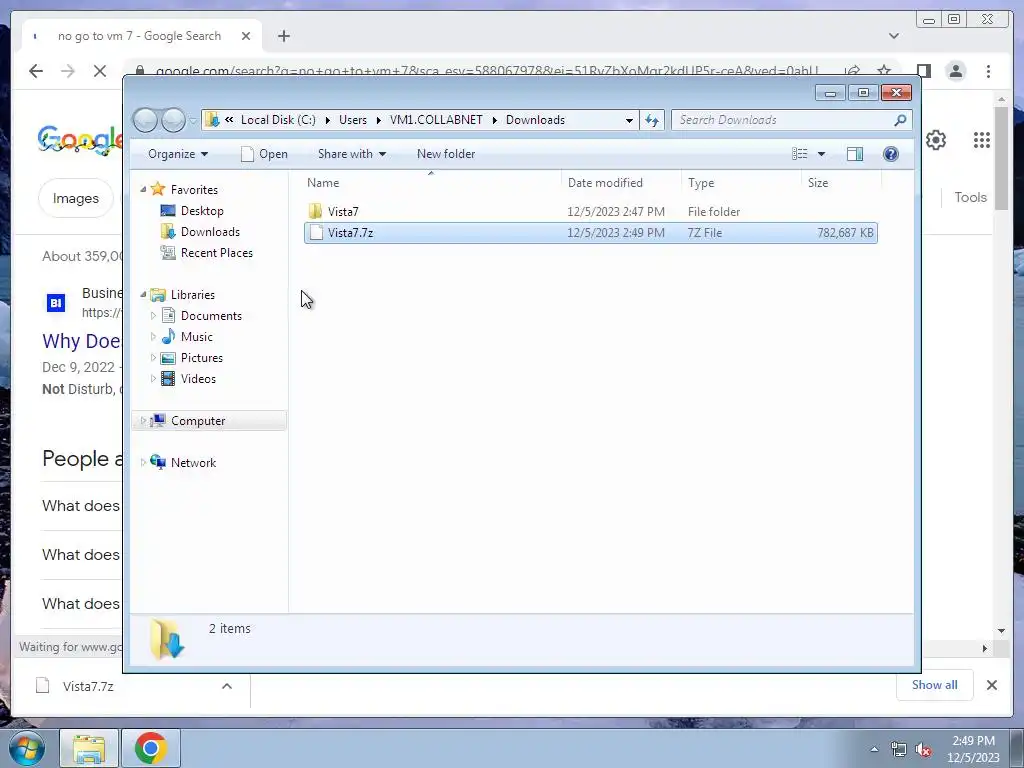Click Tools on Google results
This screenshot has height=768, width=1024.
(970, 197)
